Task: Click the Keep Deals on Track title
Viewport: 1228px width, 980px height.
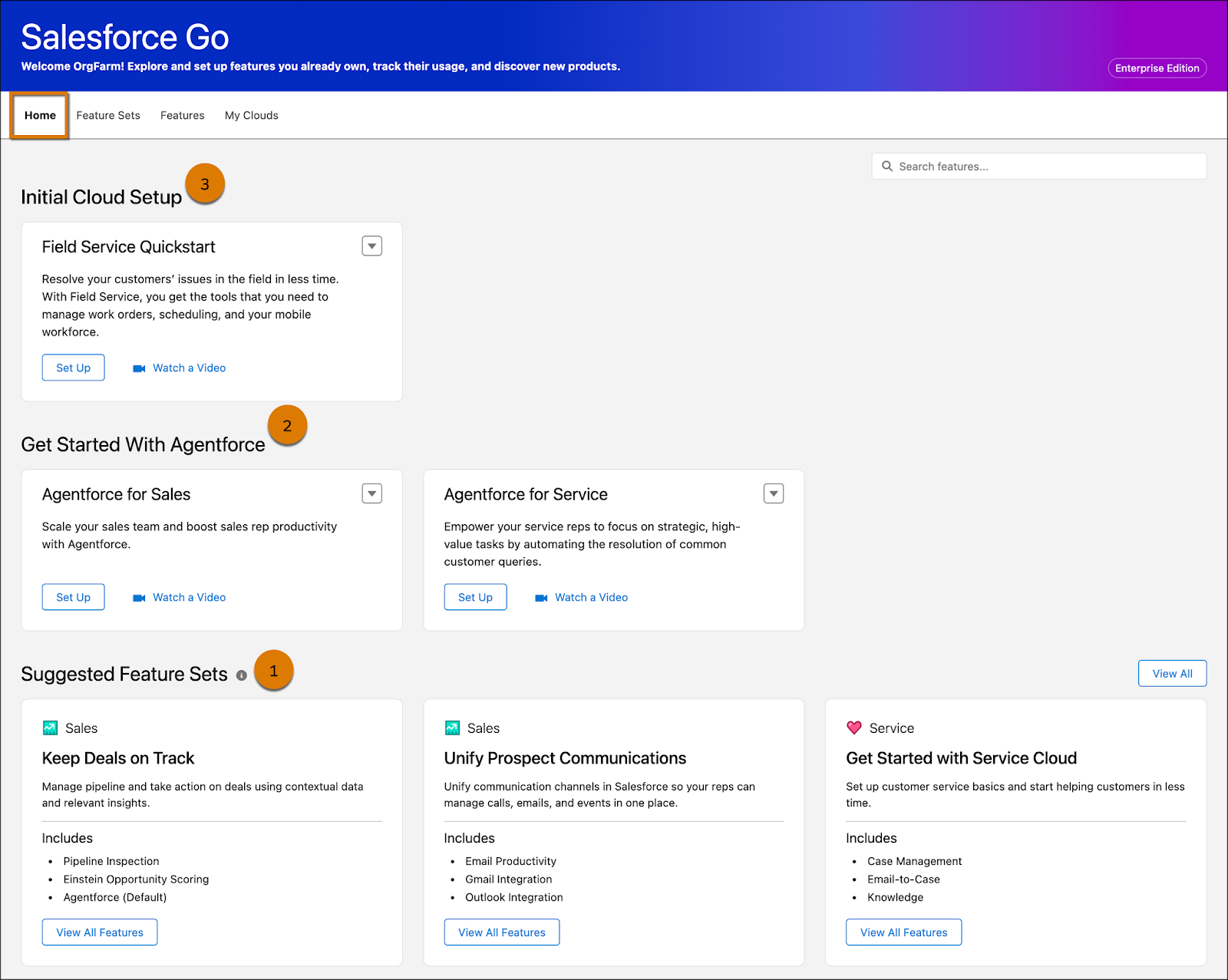Action: pos(118,758)
